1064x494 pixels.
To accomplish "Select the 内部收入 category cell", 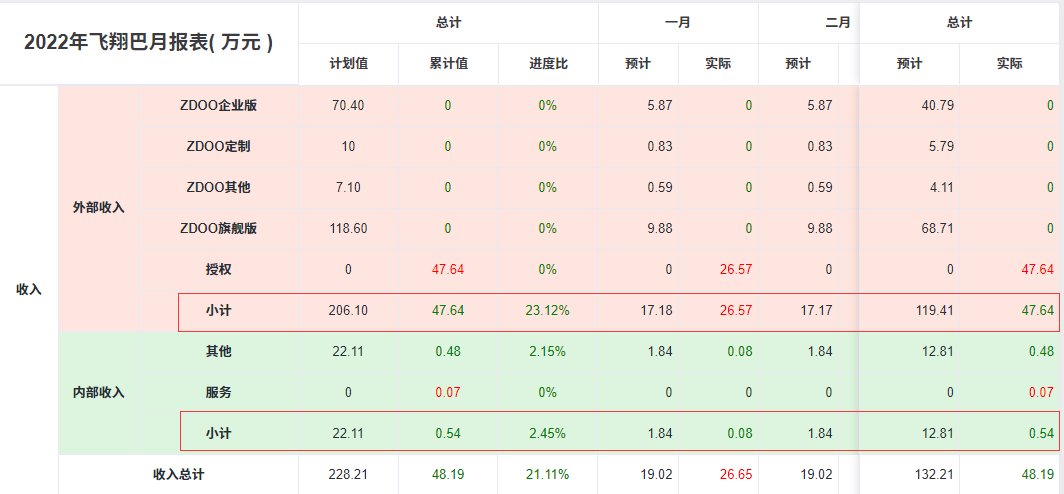I will (98, 393).
